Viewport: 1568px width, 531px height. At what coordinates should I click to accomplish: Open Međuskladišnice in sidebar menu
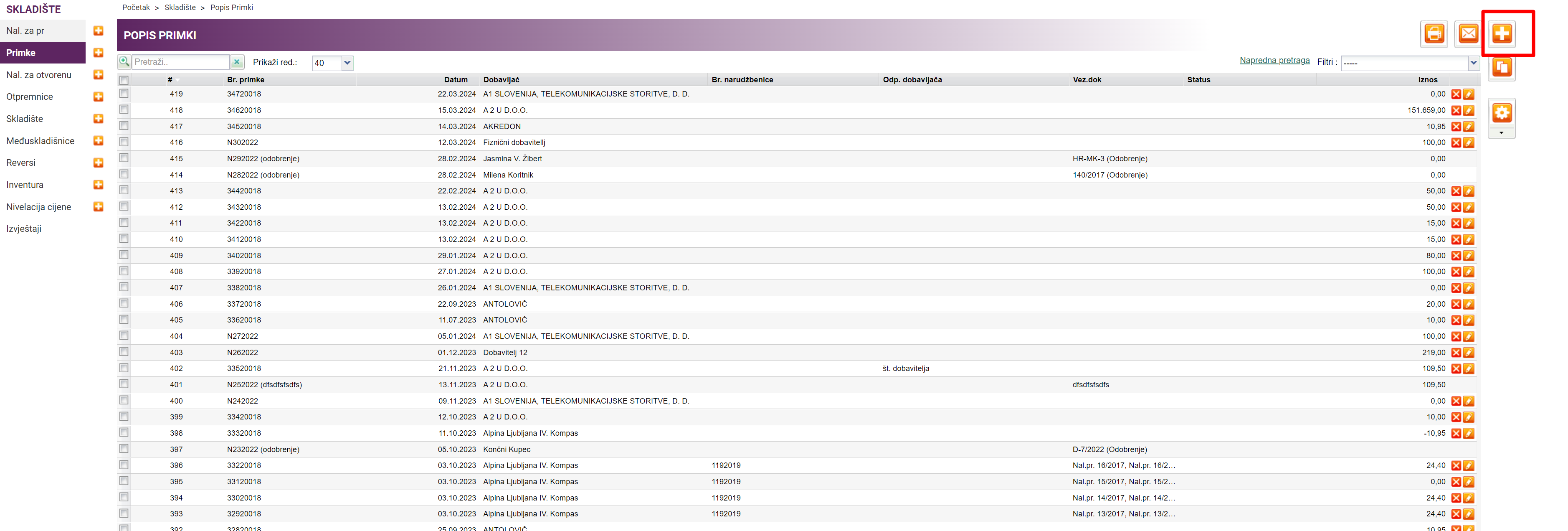click(x=40, y=141)
